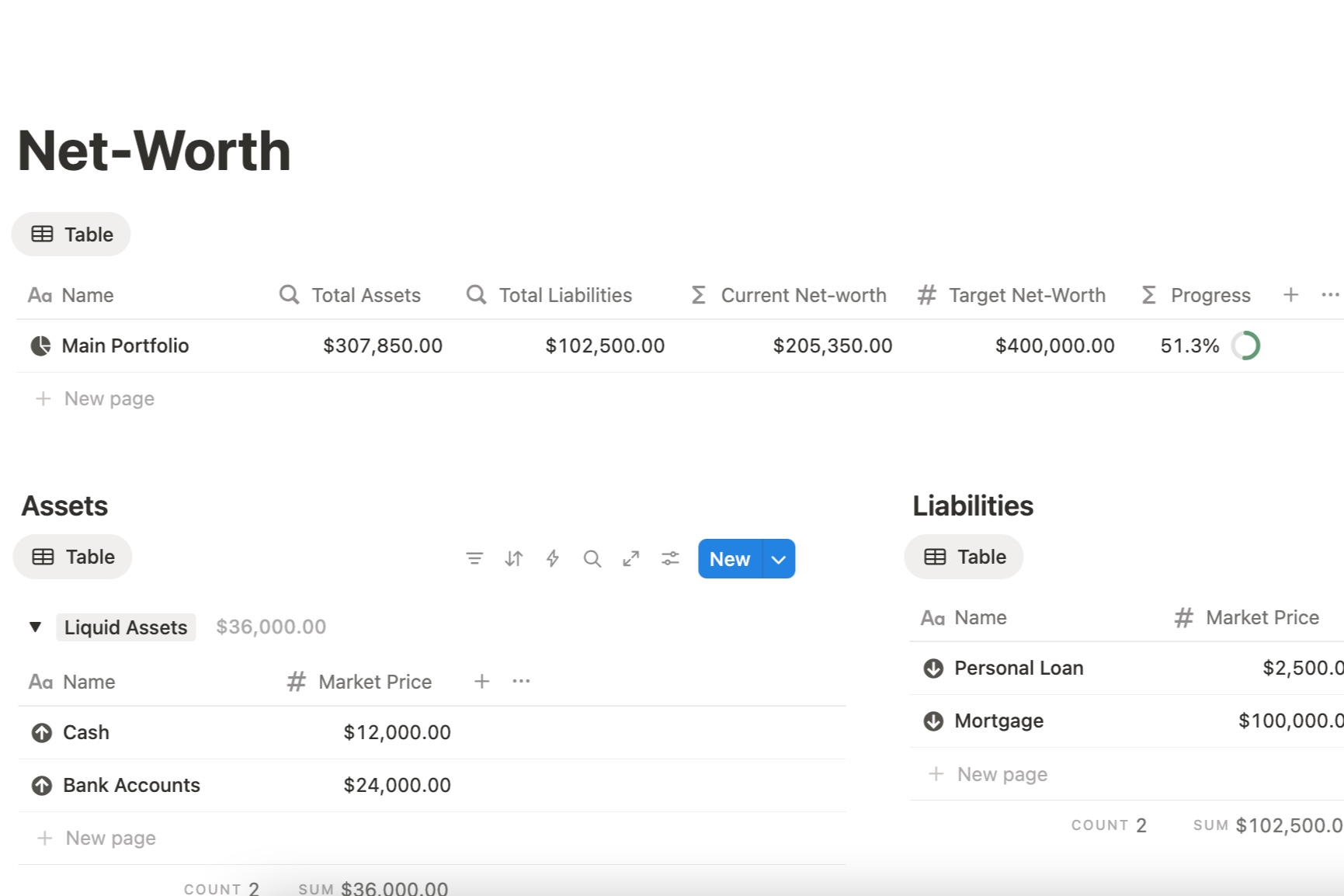Click the filter icon in Assets toolbar

tap(474, 558)
